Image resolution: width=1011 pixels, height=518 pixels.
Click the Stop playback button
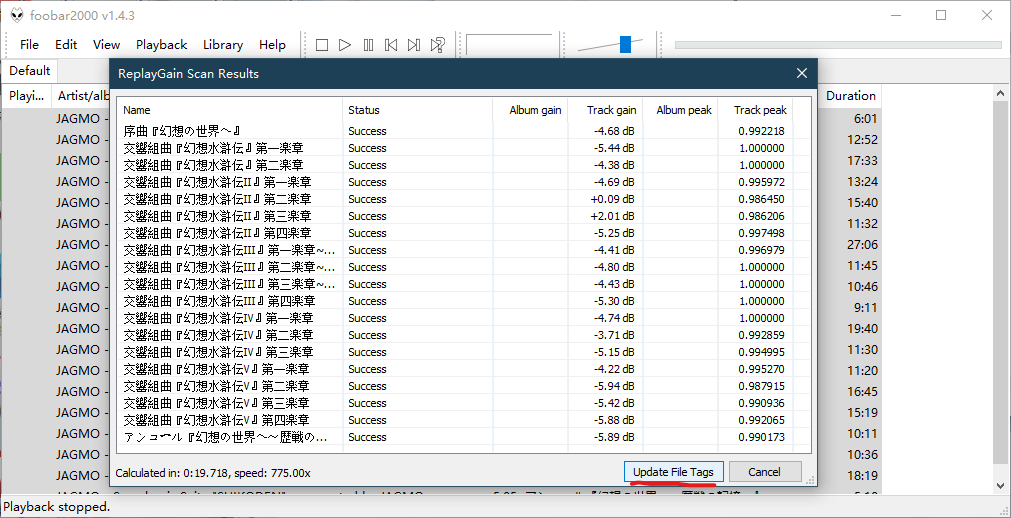322,45
